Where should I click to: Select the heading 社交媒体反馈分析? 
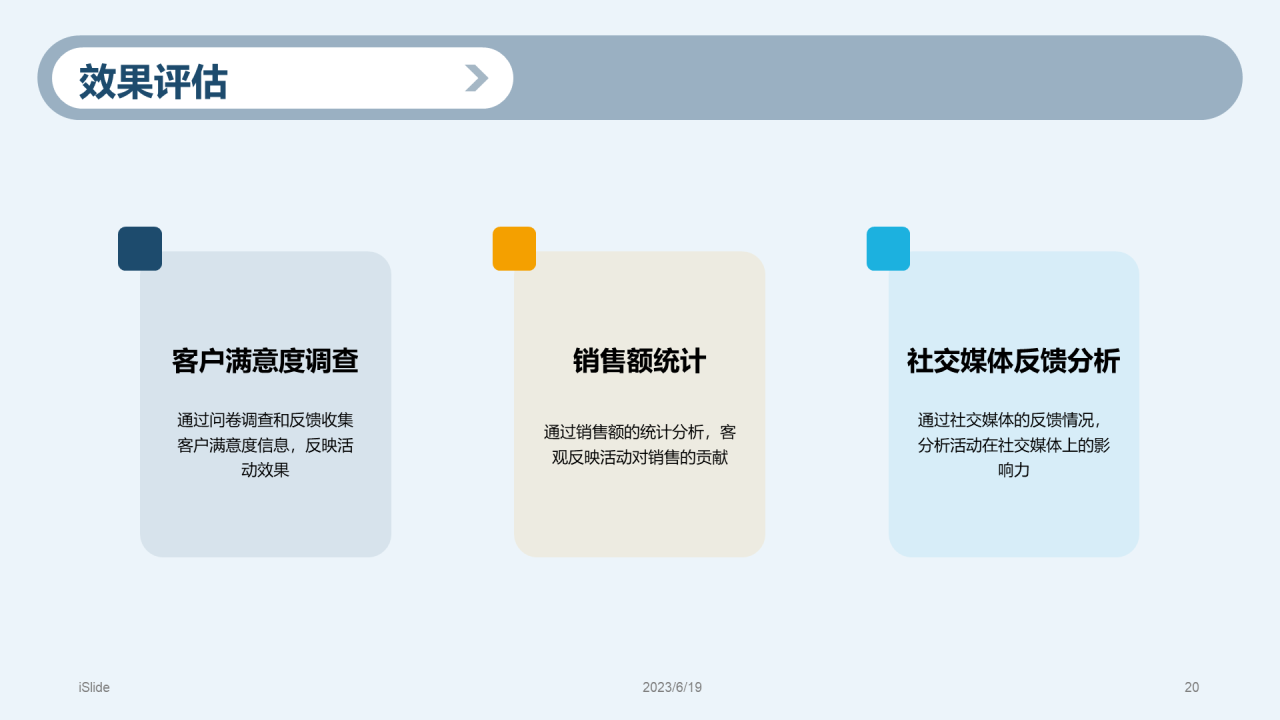(x=1013, y=361)
